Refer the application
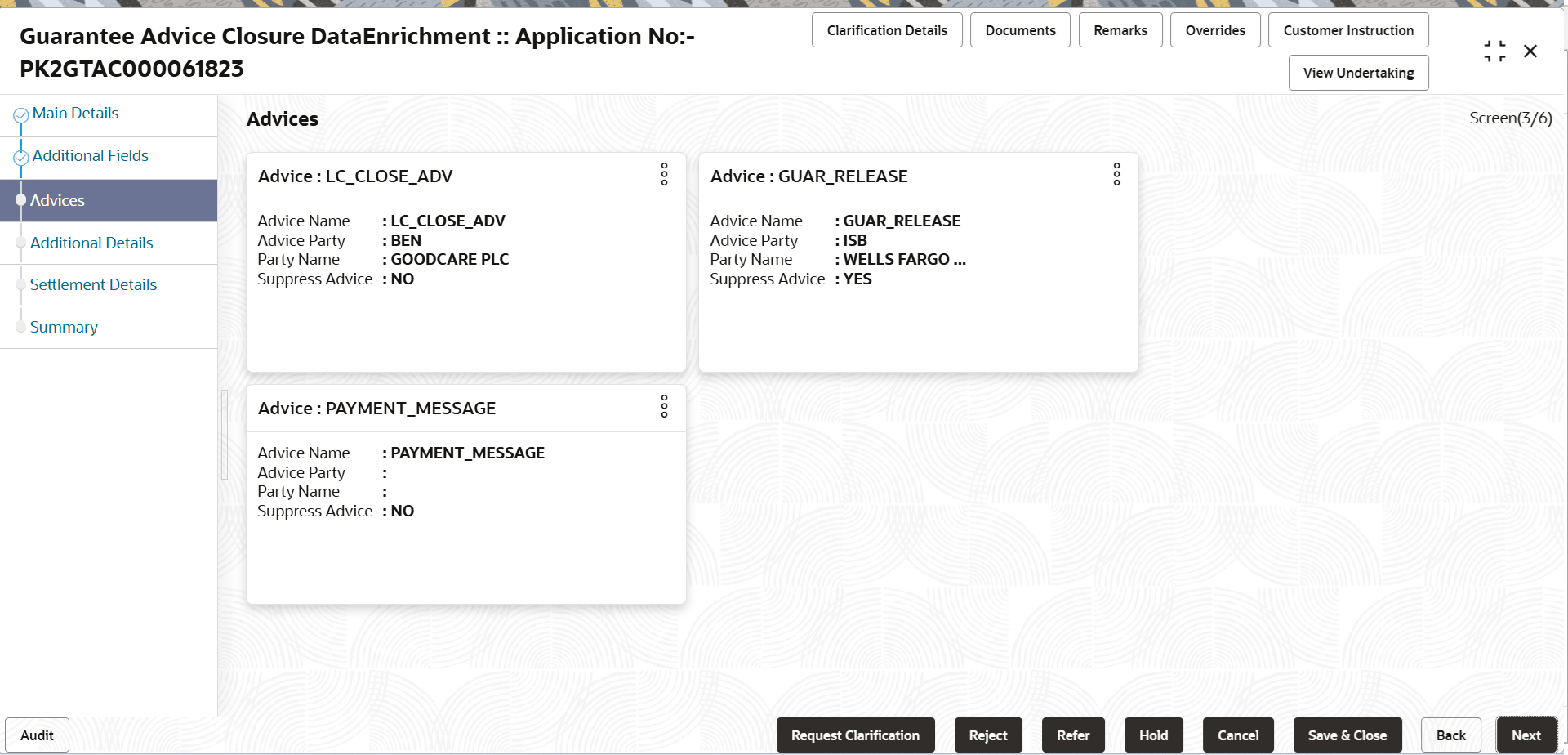1568x755 pixels. 1073,735
